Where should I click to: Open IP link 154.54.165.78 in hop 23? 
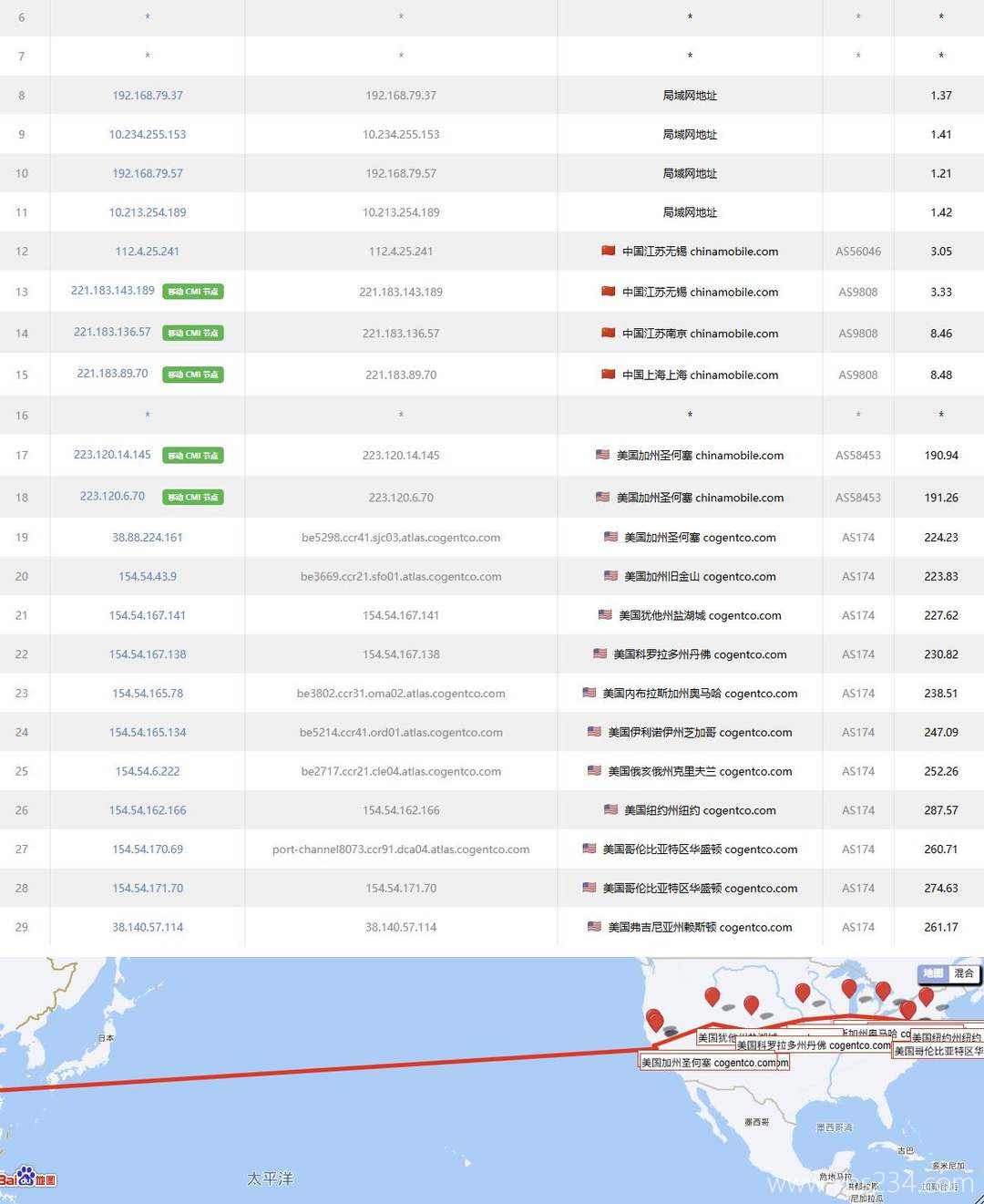coord(148,693)
